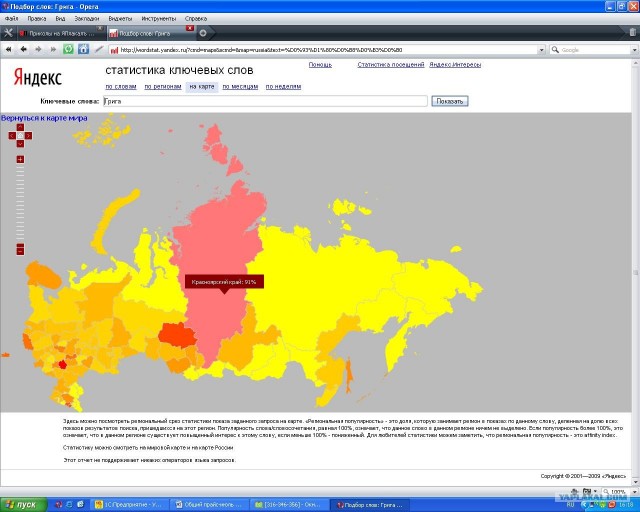Pan the map up

(20, 128)
